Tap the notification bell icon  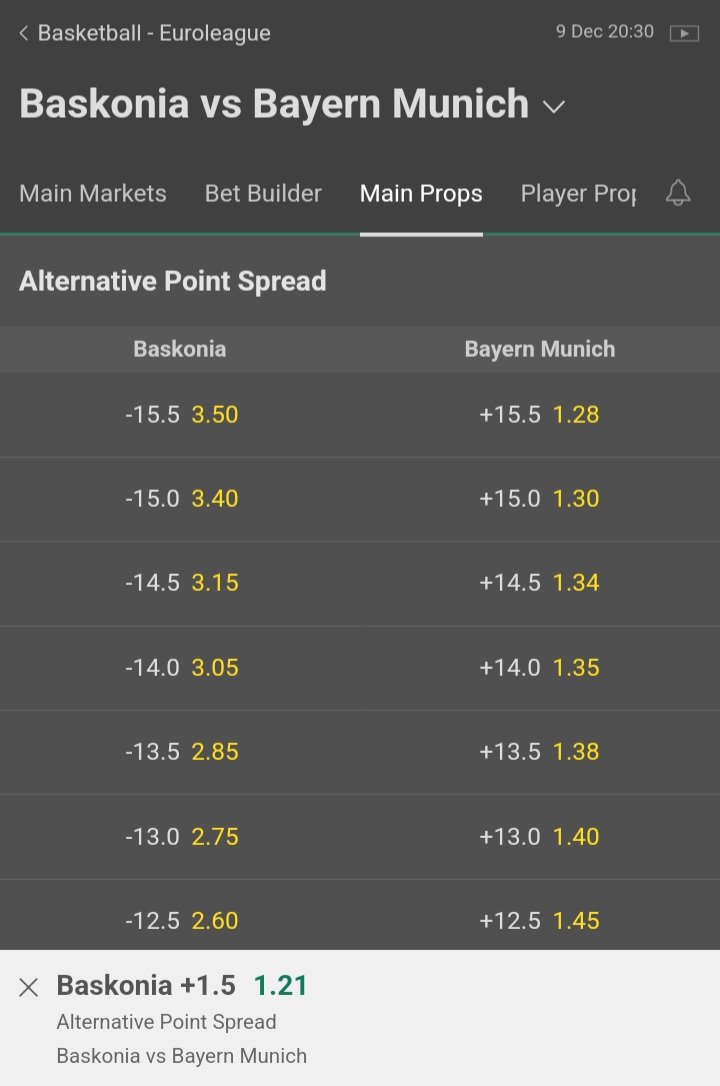678,193
